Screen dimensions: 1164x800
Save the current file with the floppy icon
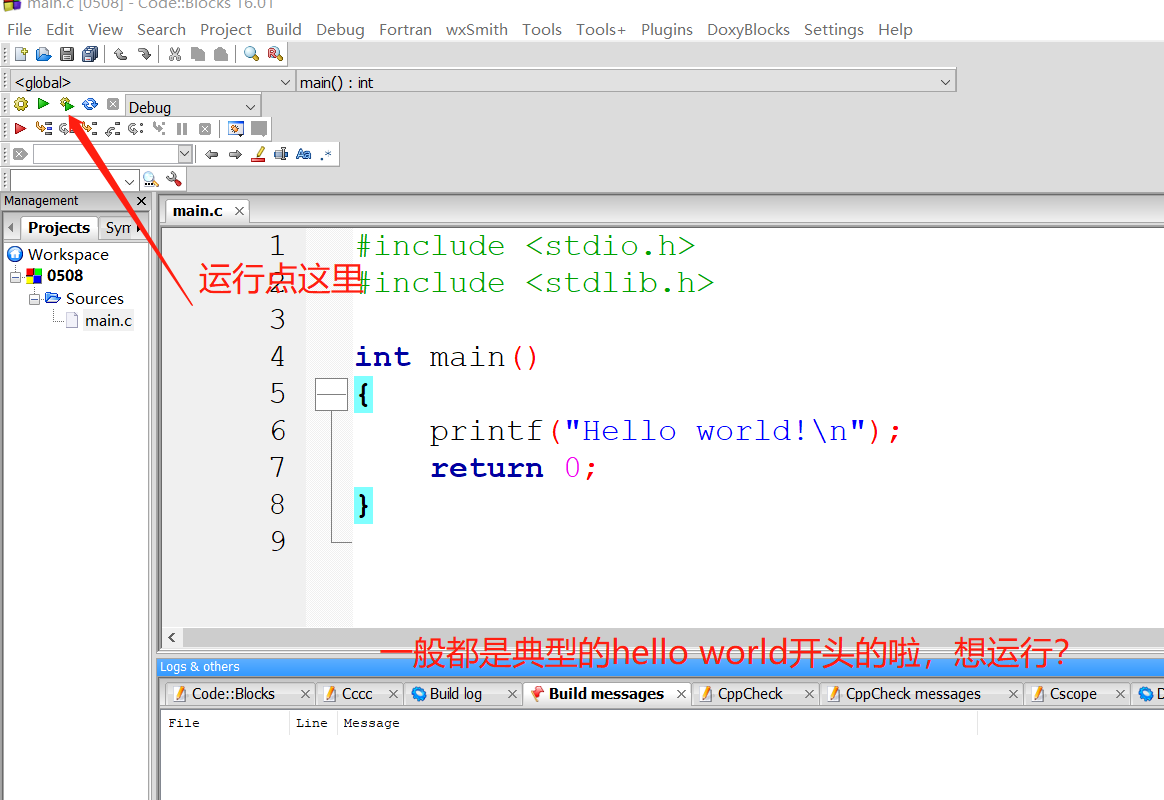pyautogui.click(x=67, y=53)
